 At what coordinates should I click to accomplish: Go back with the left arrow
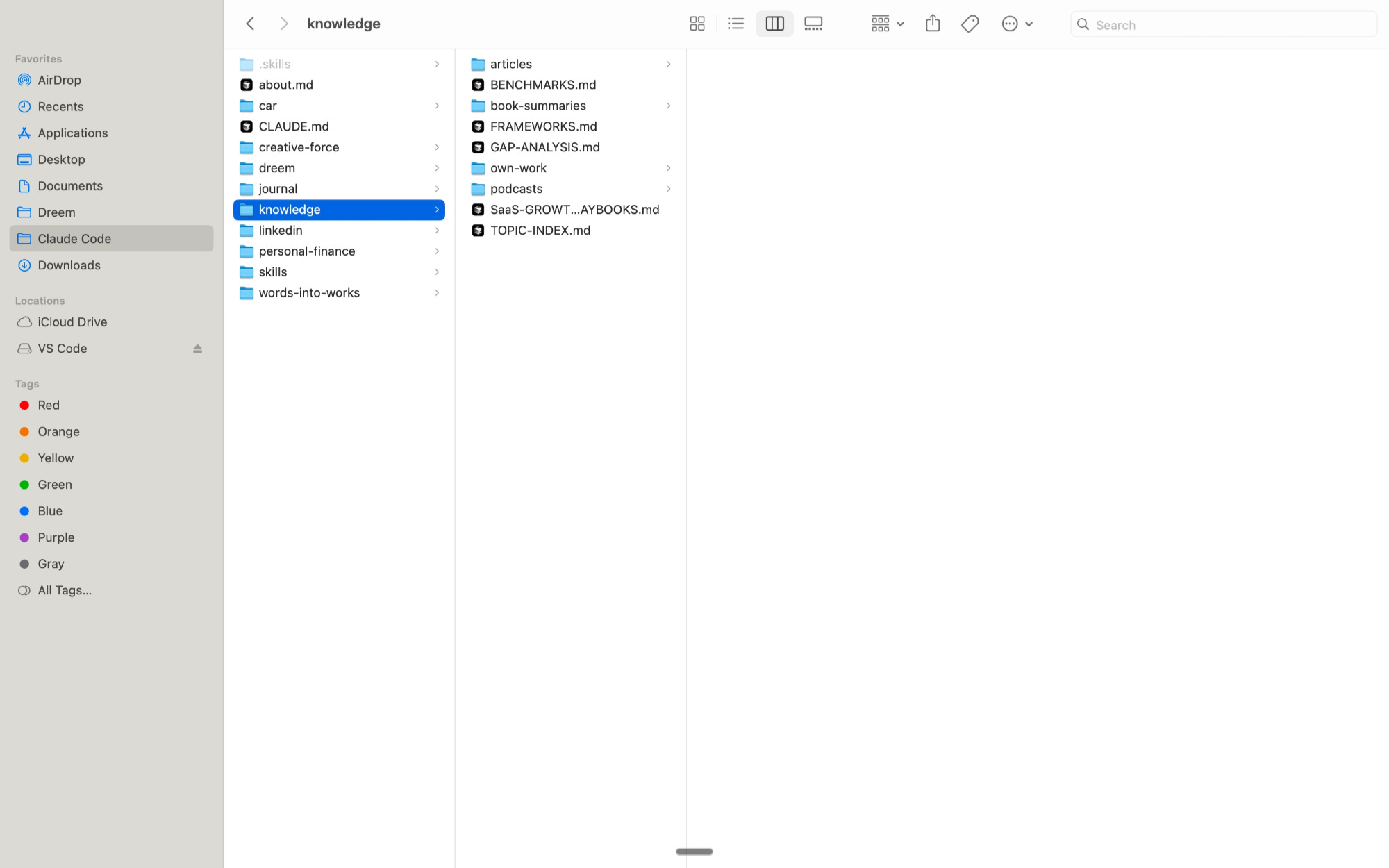tap(251, 24)
